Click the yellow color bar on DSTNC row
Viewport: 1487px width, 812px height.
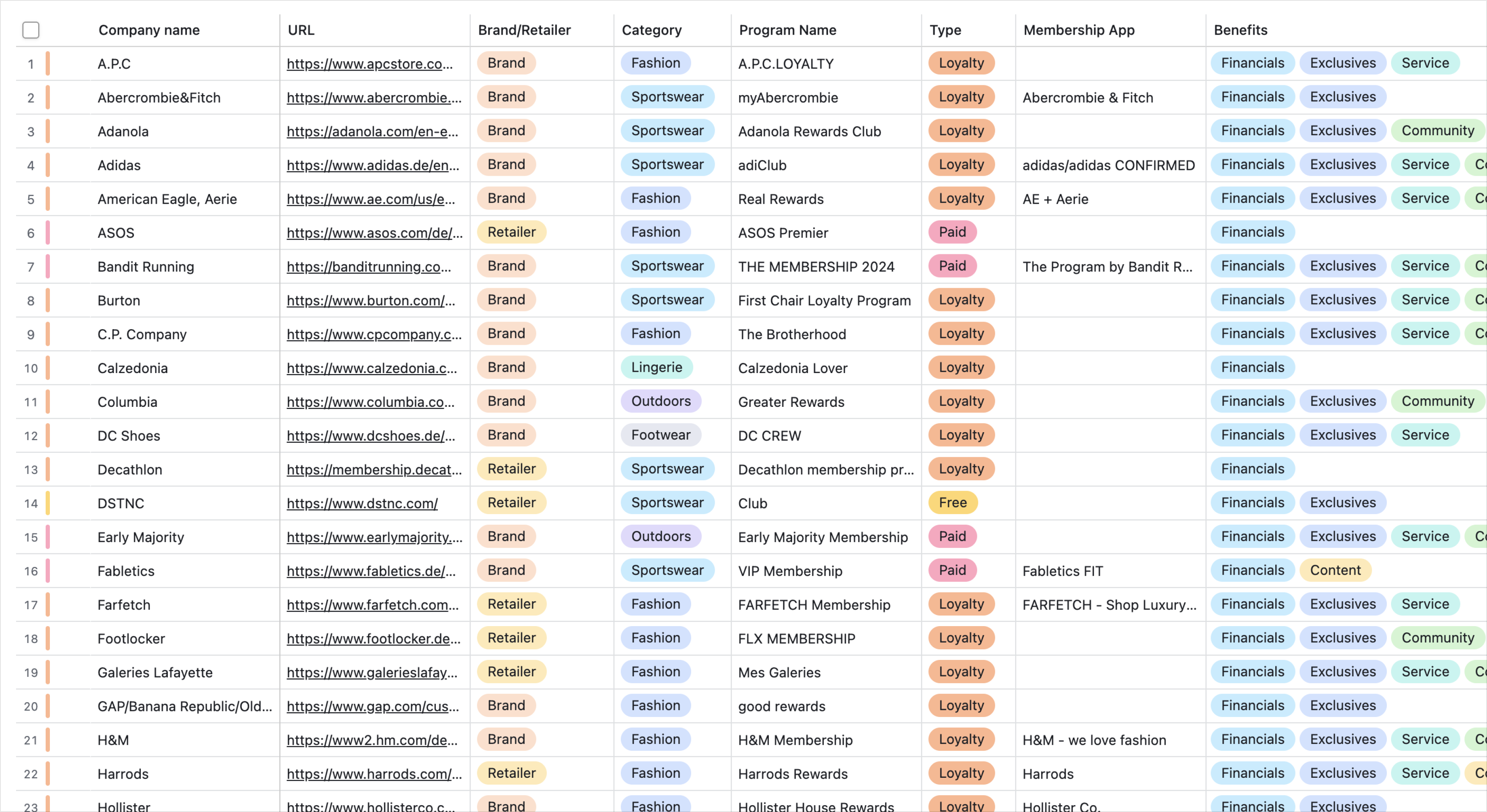(x=48, y=503)
